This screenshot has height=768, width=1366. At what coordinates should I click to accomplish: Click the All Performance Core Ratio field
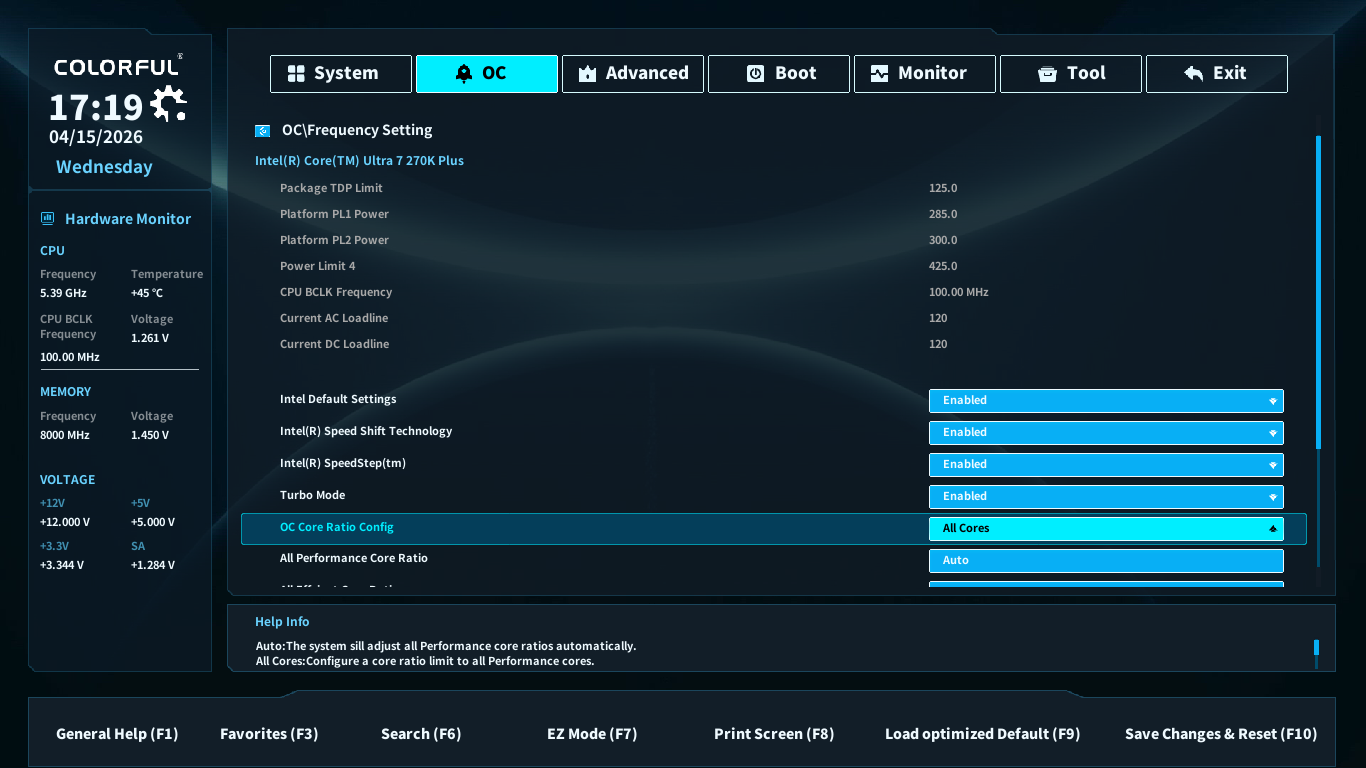tap(1105, 561)
